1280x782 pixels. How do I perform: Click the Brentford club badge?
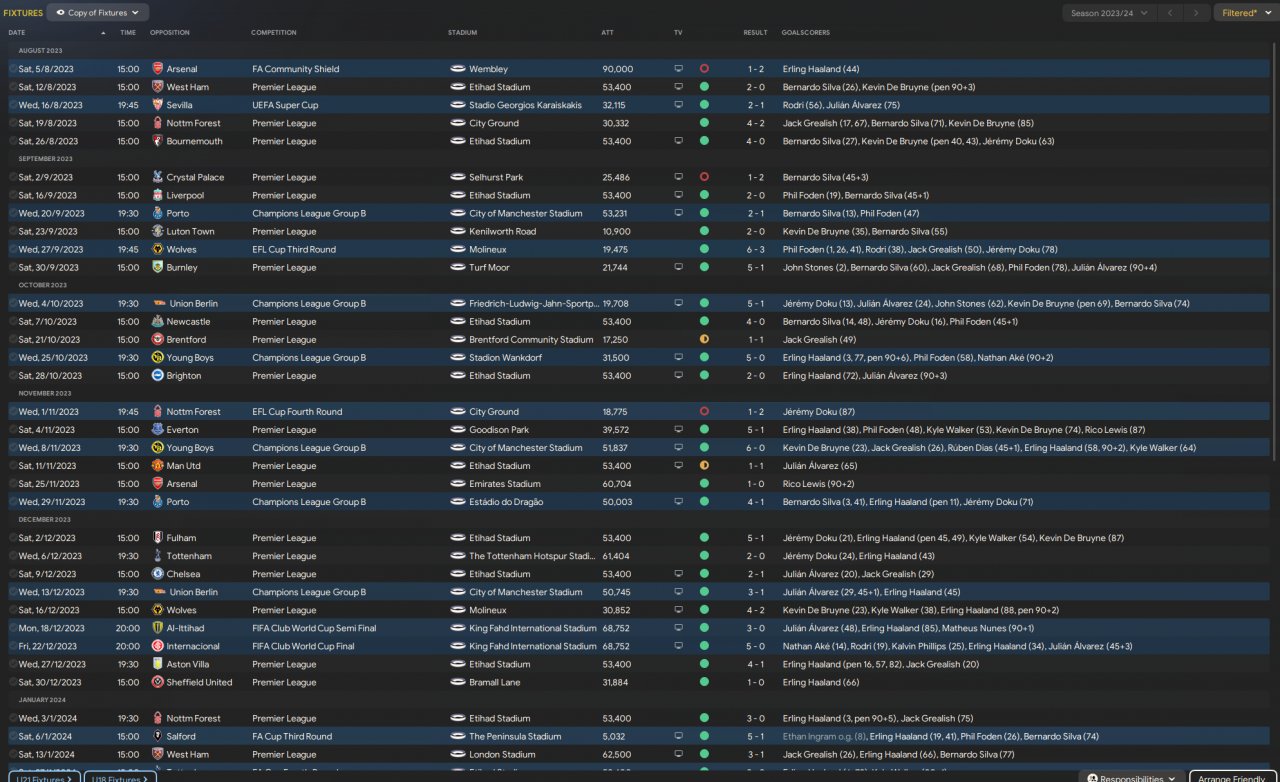click(x=158, y=339)
